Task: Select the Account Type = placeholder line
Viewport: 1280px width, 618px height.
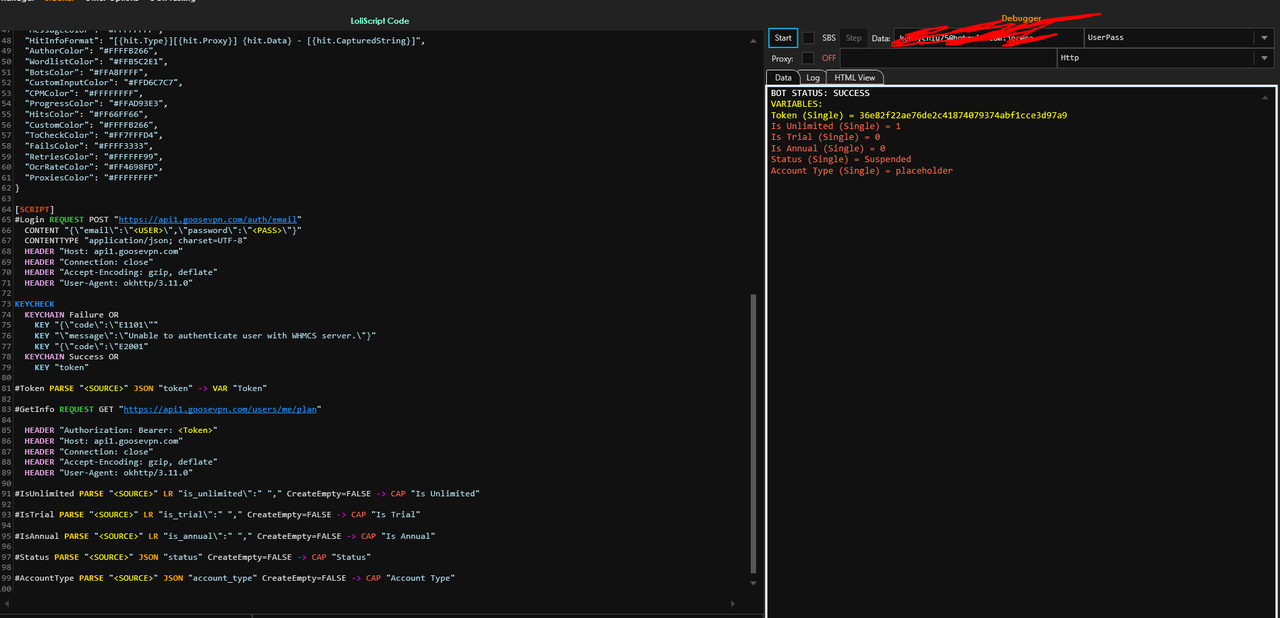Action: (x=861, y=170)
